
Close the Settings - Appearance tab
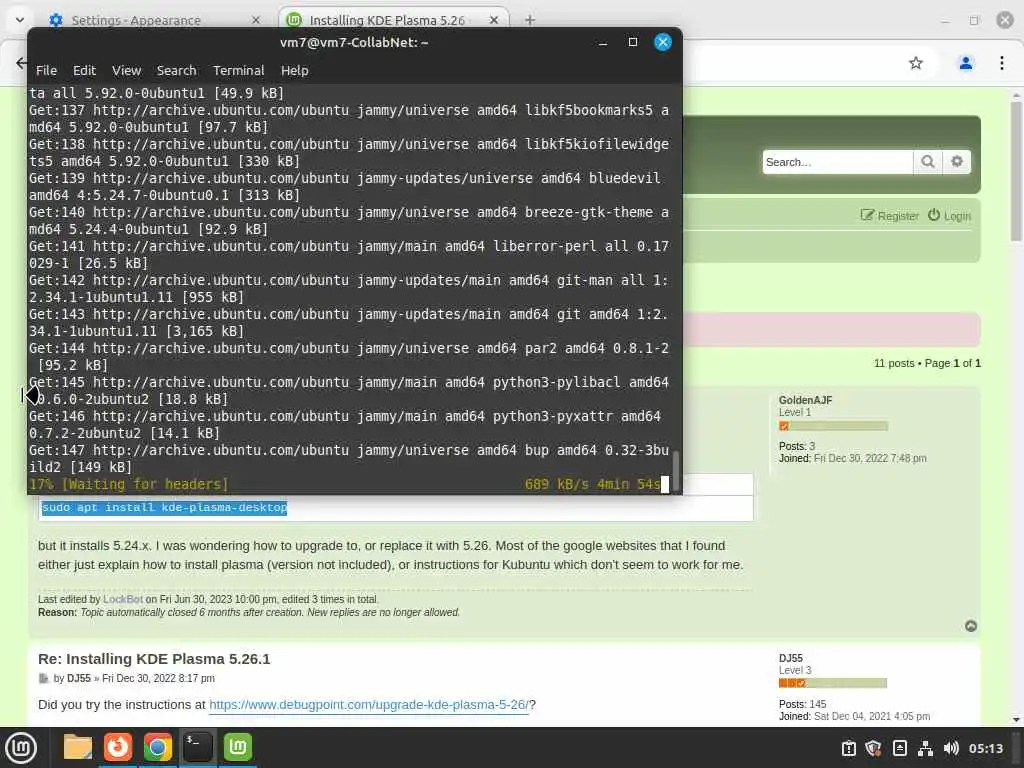pyautogui.click(x=256, y=20)
